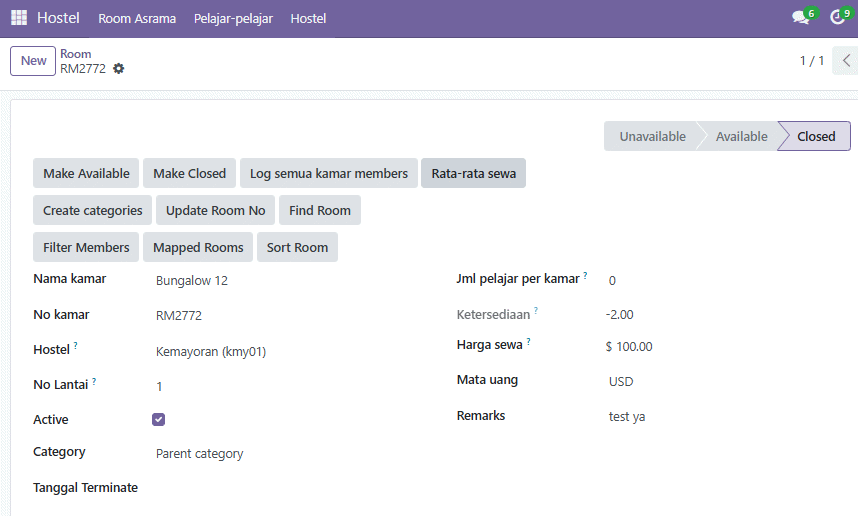Open the conversations chat icon

point(801,18)
